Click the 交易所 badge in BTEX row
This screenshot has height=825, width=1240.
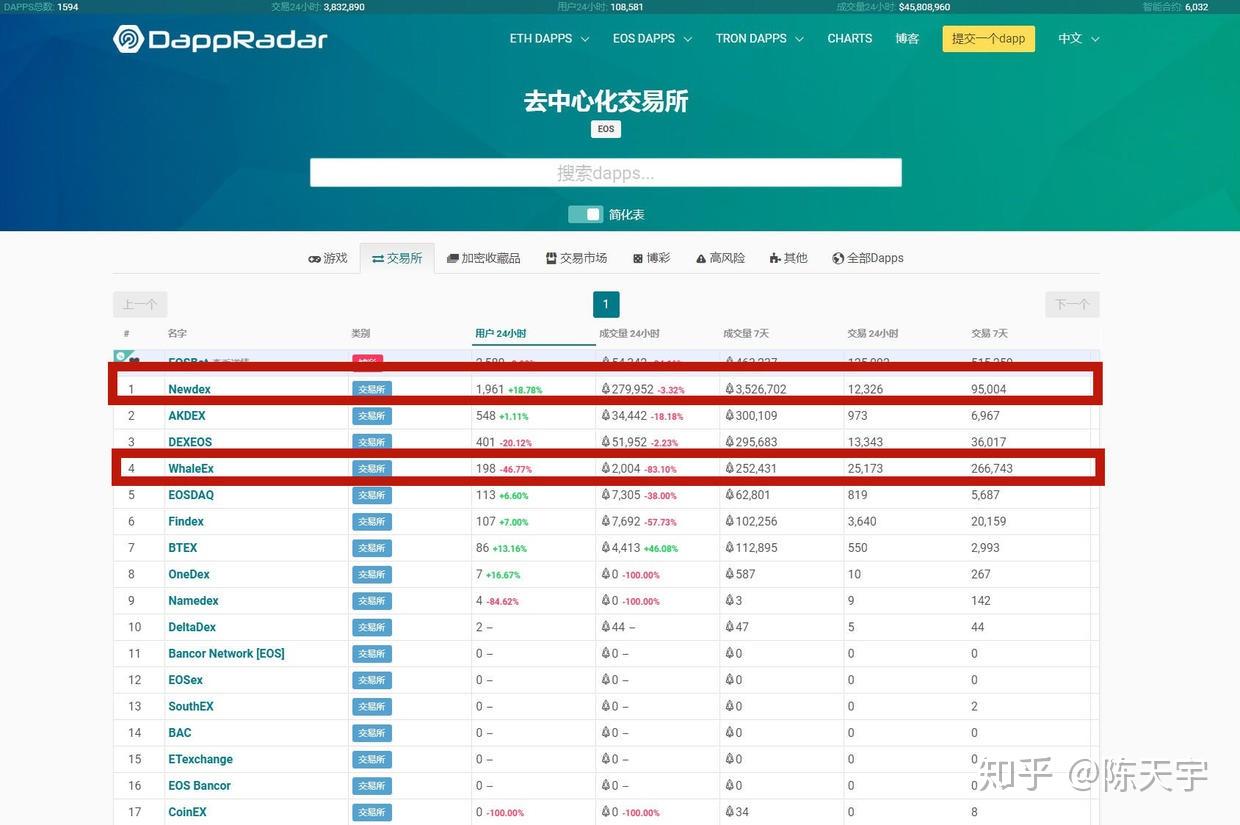click(372, 548)
